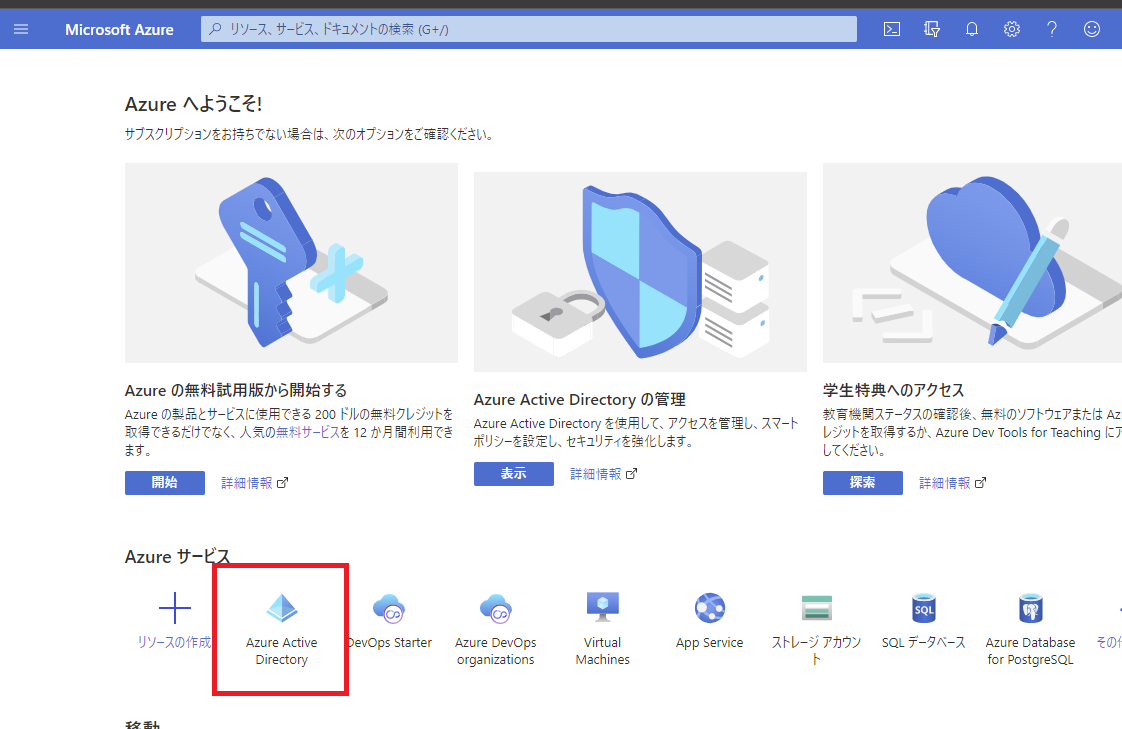Open the notifications bell
This screenshot has height=729, width=1122.
point(972,29)
